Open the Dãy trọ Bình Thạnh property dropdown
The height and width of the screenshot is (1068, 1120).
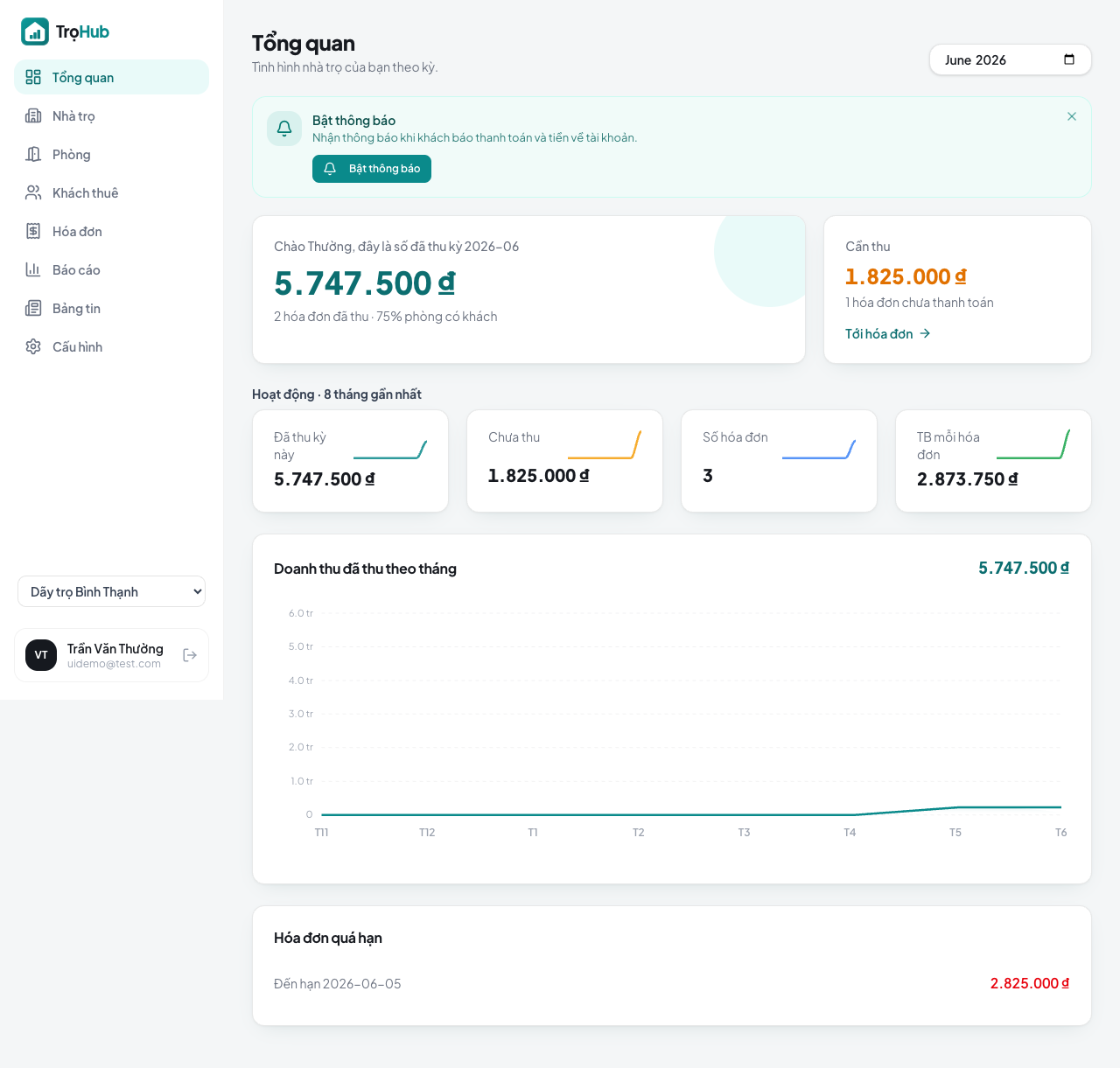(112, 591)
